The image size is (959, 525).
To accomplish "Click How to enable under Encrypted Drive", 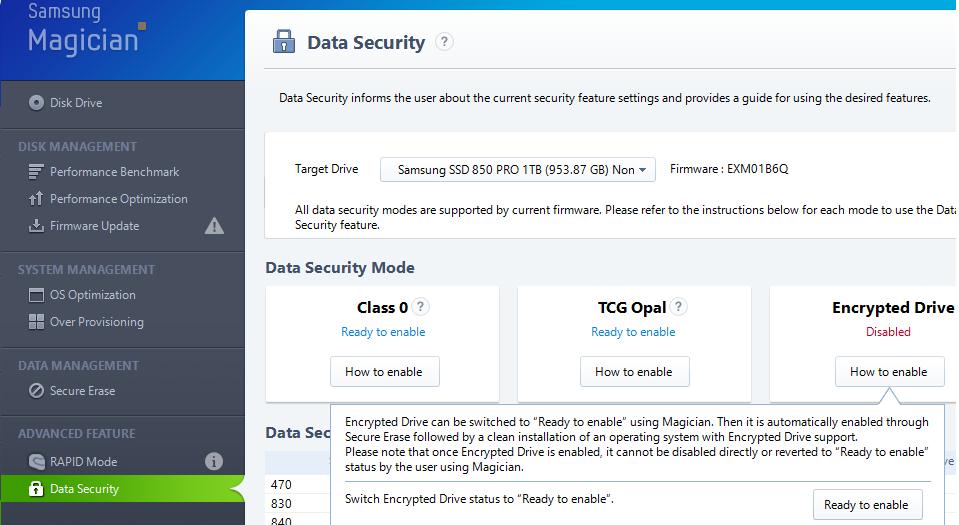I will [x=889, y=372].
